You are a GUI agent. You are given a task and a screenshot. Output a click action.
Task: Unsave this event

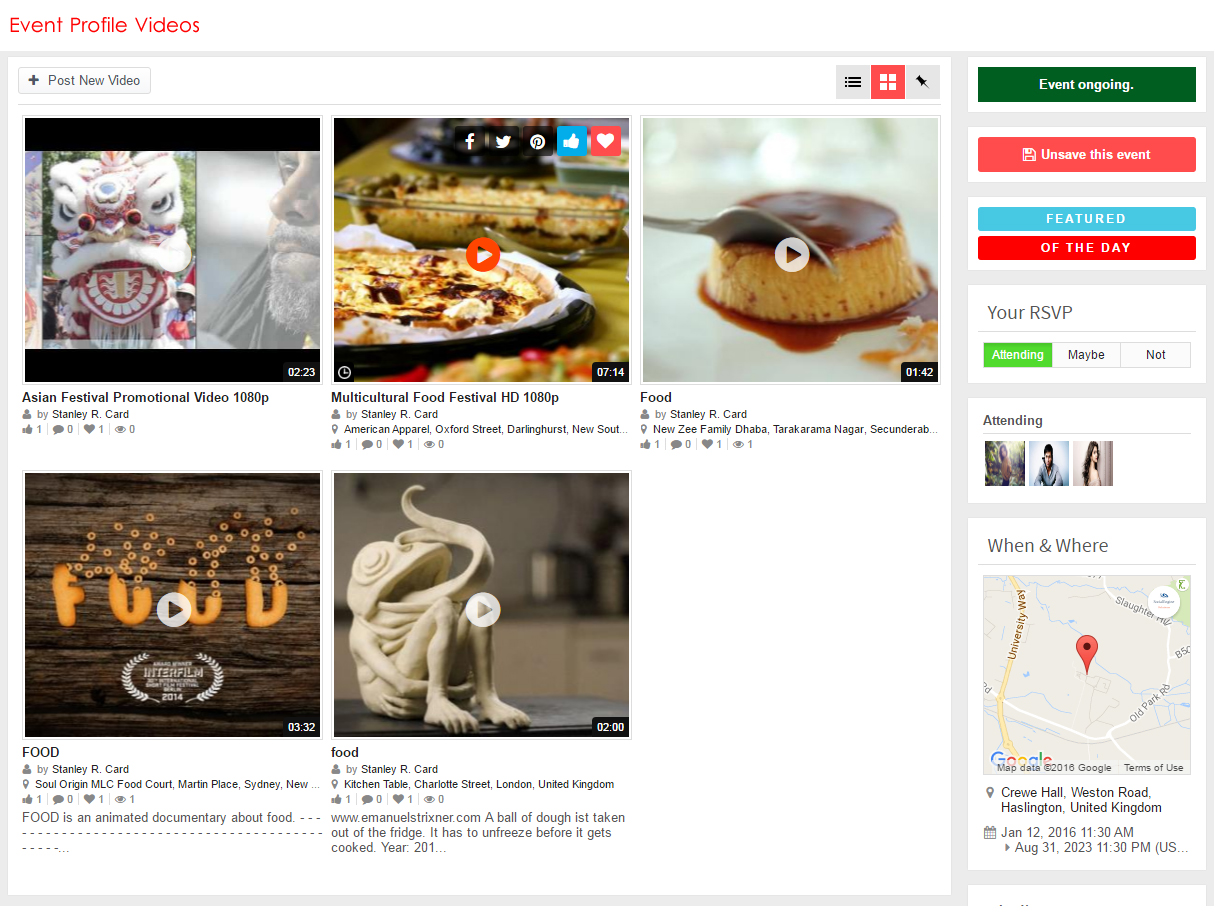1086,155
